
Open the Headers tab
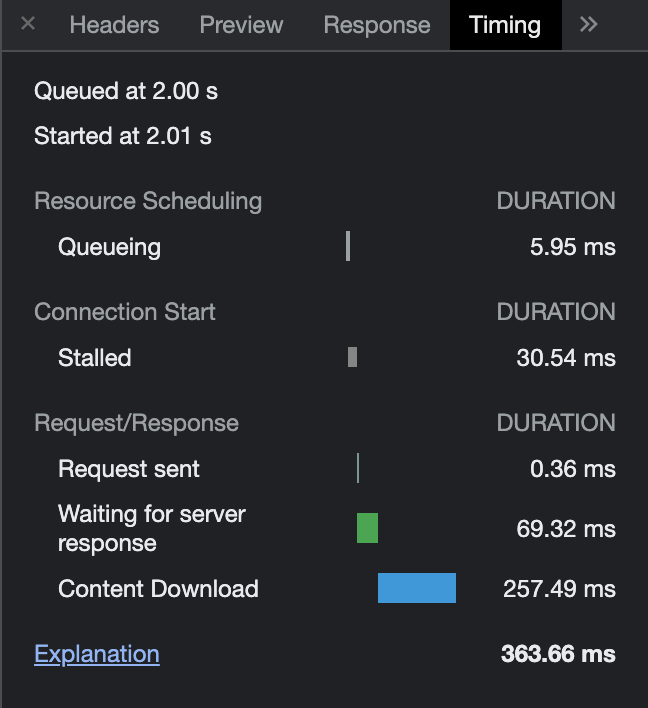click(114, 25)
